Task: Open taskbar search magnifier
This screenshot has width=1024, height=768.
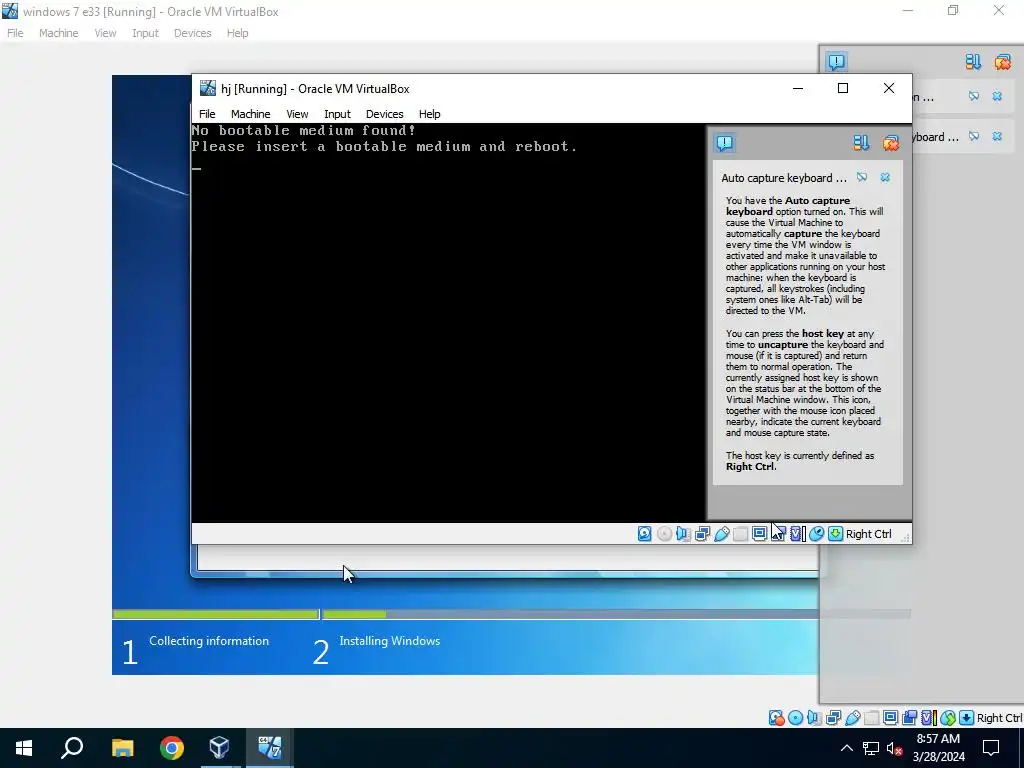Action: [72, 748]
